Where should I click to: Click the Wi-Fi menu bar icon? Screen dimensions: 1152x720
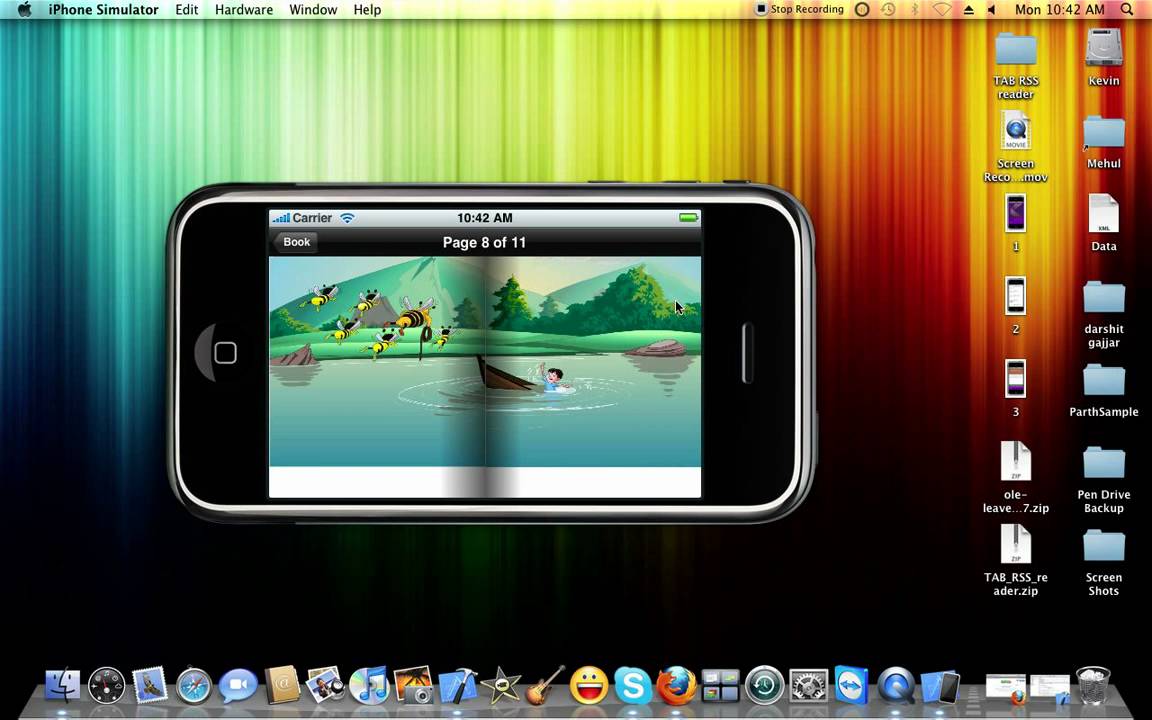pyautogui.click(x=942, y=10)
